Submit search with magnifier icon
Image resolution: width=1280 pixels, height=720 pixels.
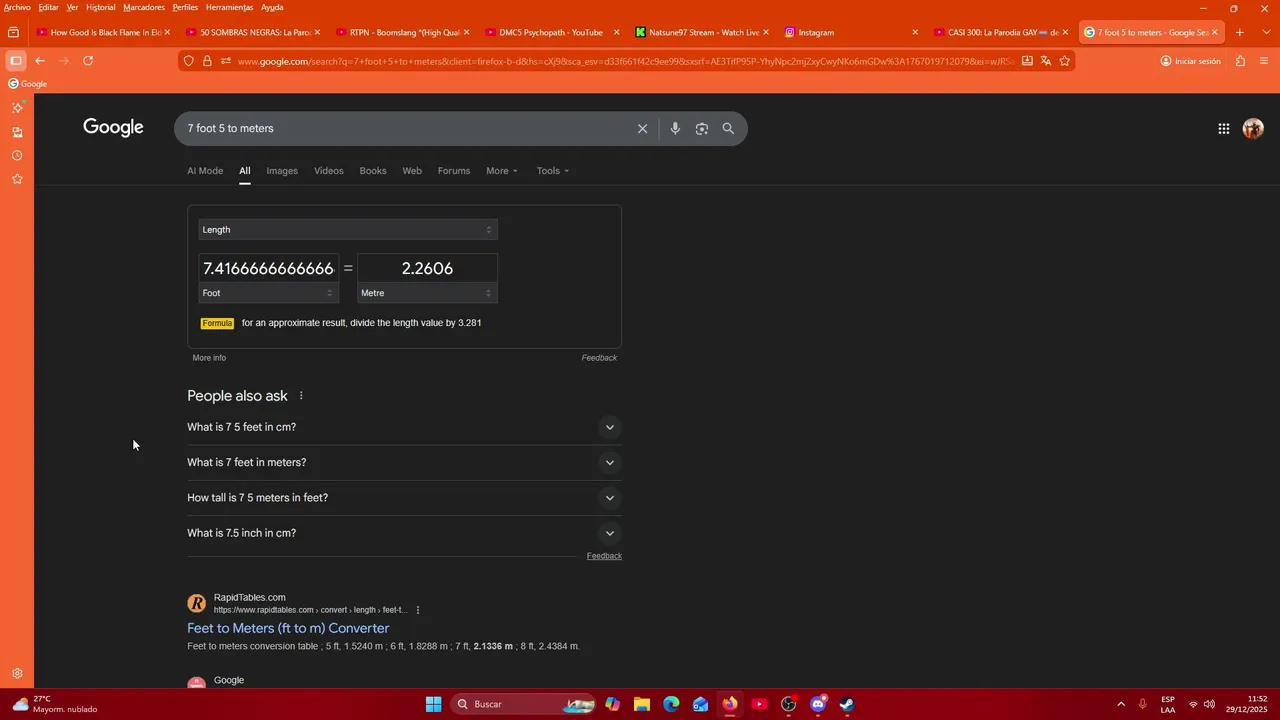(x=728, y=128)
